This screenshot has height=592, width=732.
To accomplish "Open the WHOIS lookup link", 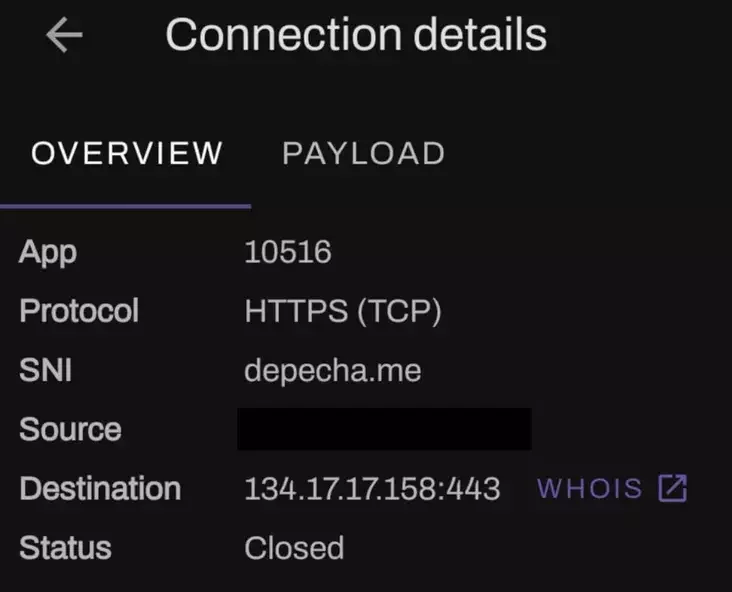I will click(x=612, y=488).
